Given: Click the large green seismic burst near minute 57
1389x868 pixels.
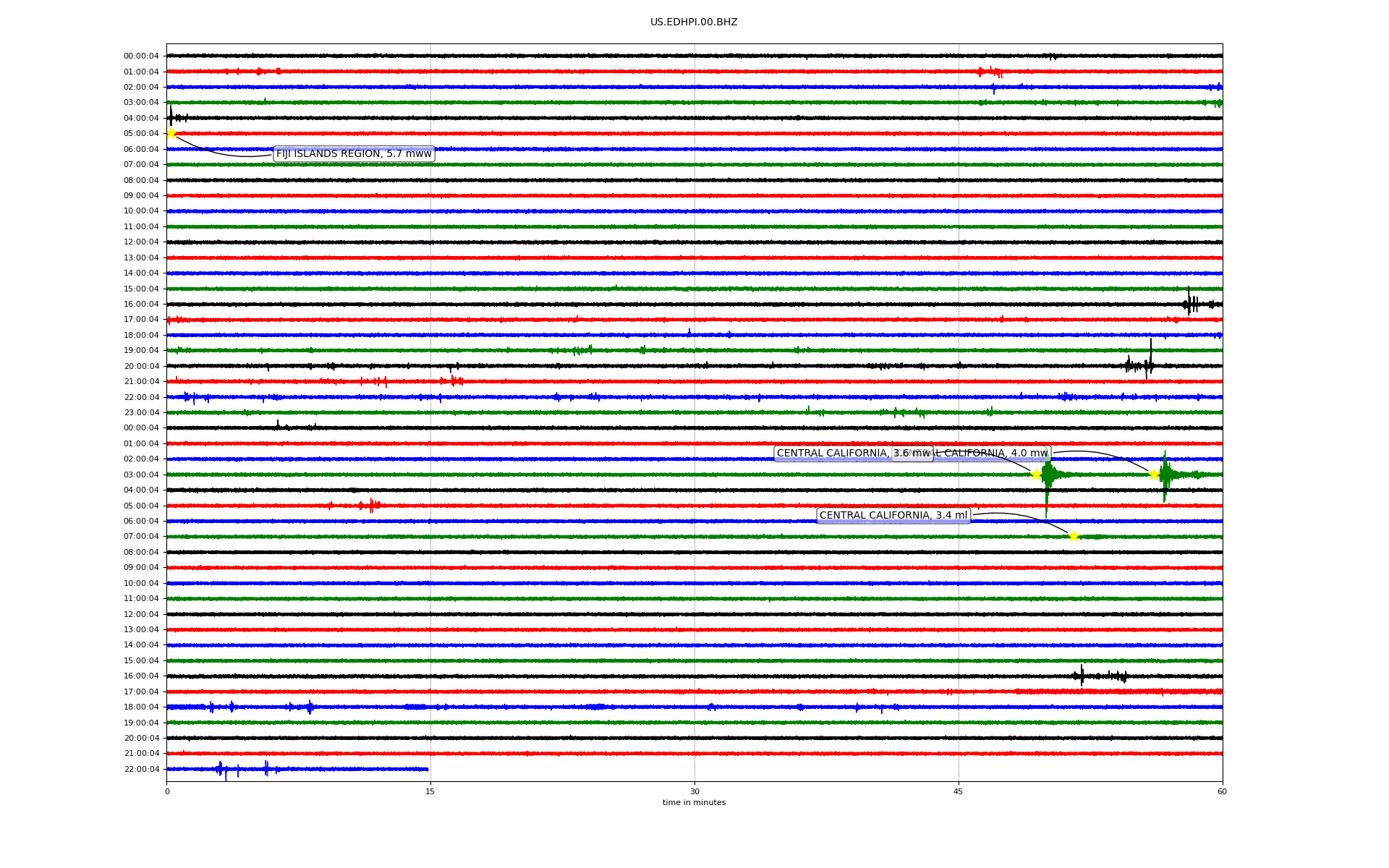Looking at the screenshot, I should tap(1165, 475).
